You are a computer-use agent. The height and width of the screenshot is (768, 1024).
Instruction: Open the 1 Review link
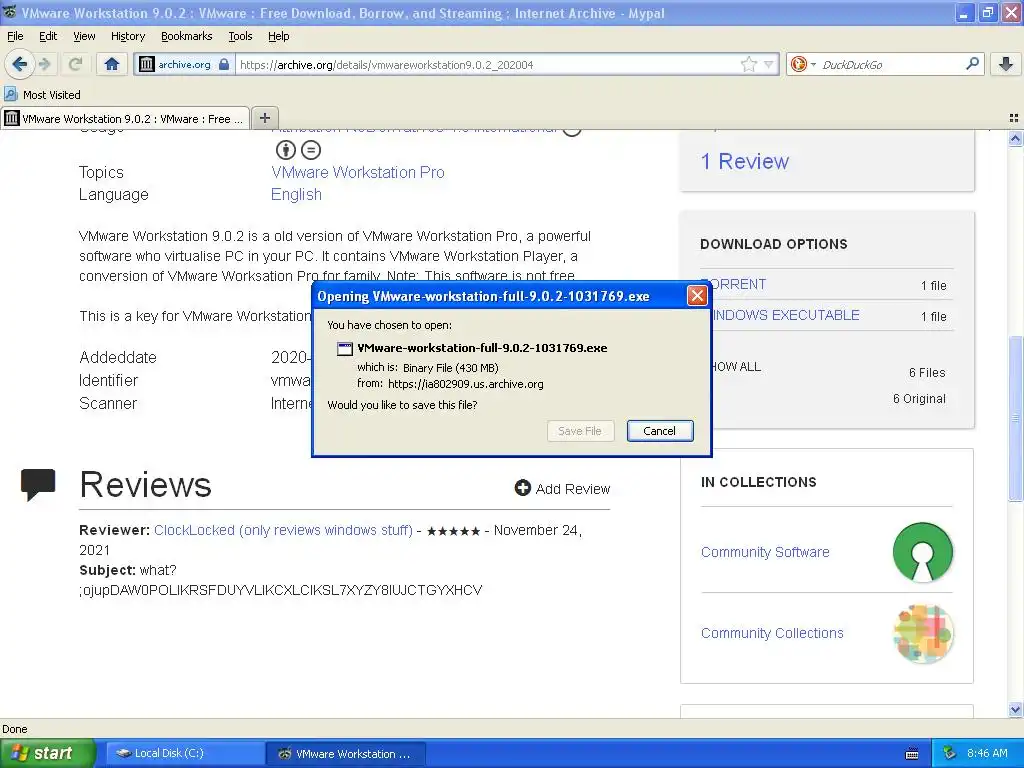[x=744, y=161]
